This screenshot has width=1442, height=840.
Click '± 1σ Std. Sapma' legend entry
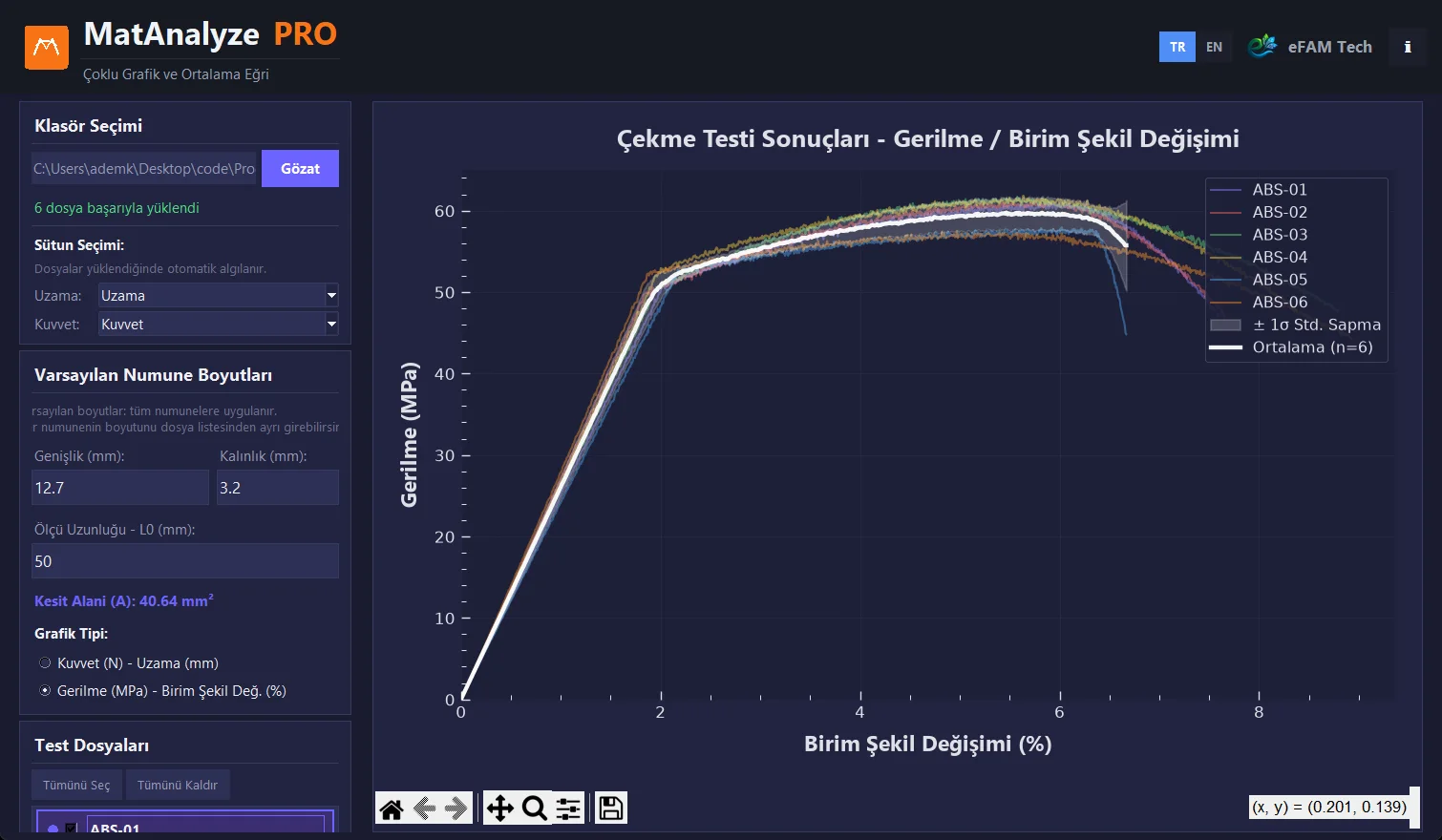click(1295, 325)
